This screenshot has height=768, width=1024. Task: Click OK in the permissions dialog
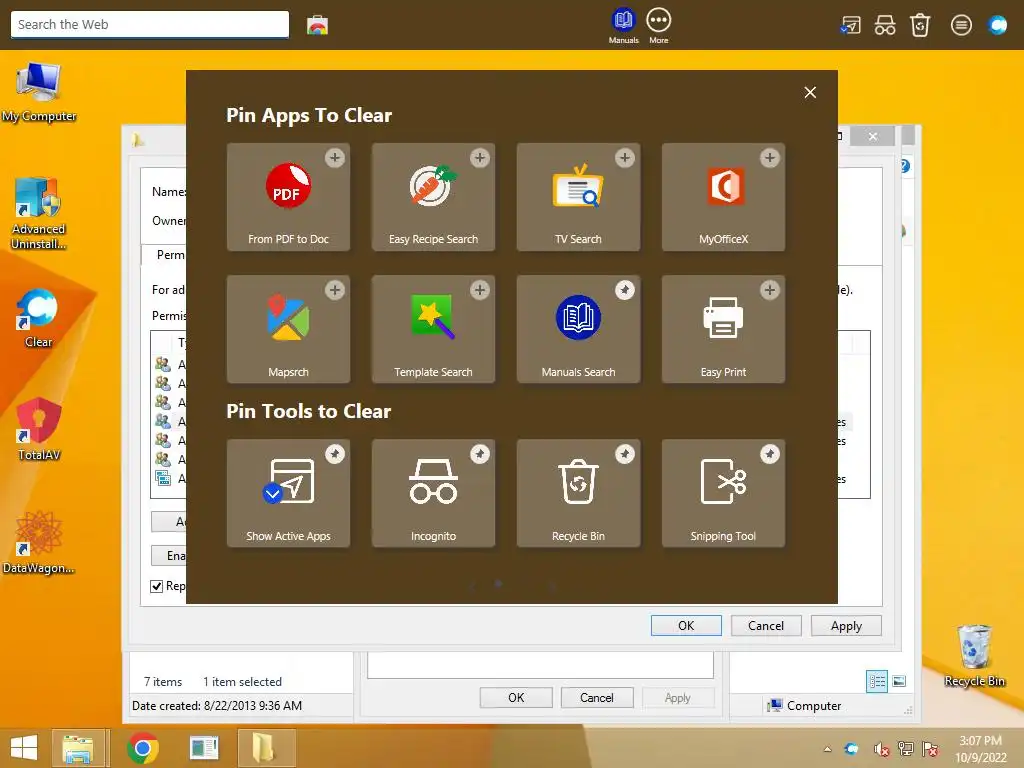(686, 626)
